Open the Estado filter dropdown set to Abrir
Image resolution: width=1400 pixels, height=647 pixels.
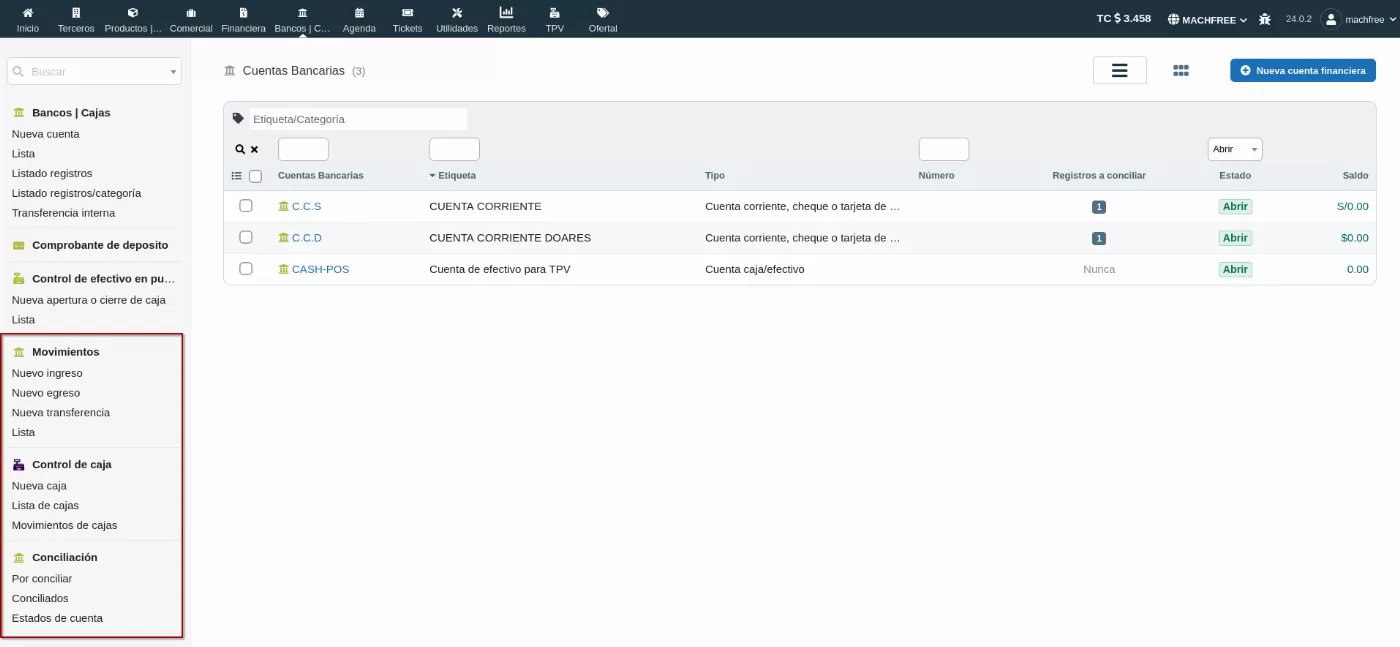1235,149
